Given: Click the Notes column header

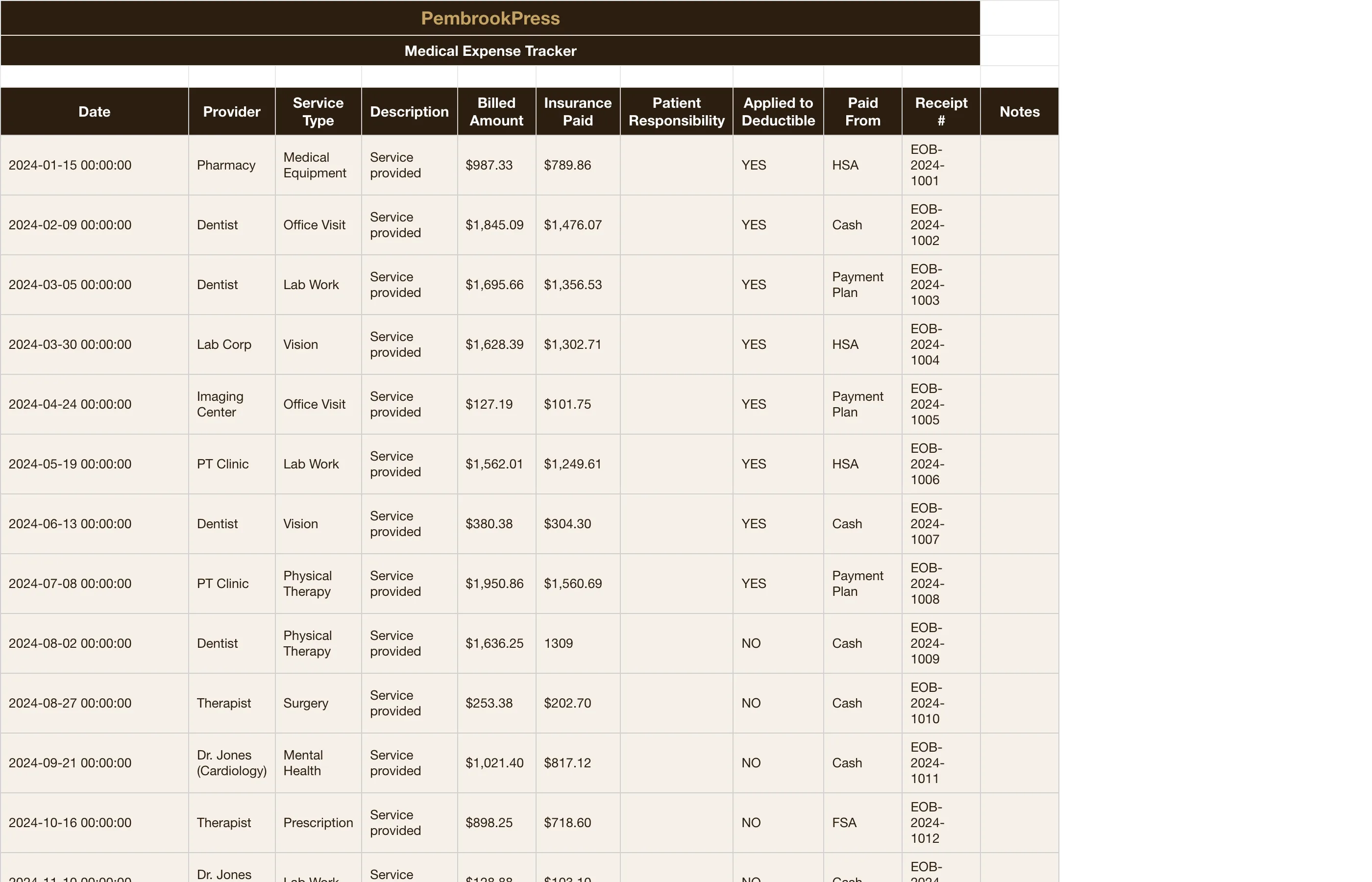Looking at the screenshot, I should [1019, 112].
